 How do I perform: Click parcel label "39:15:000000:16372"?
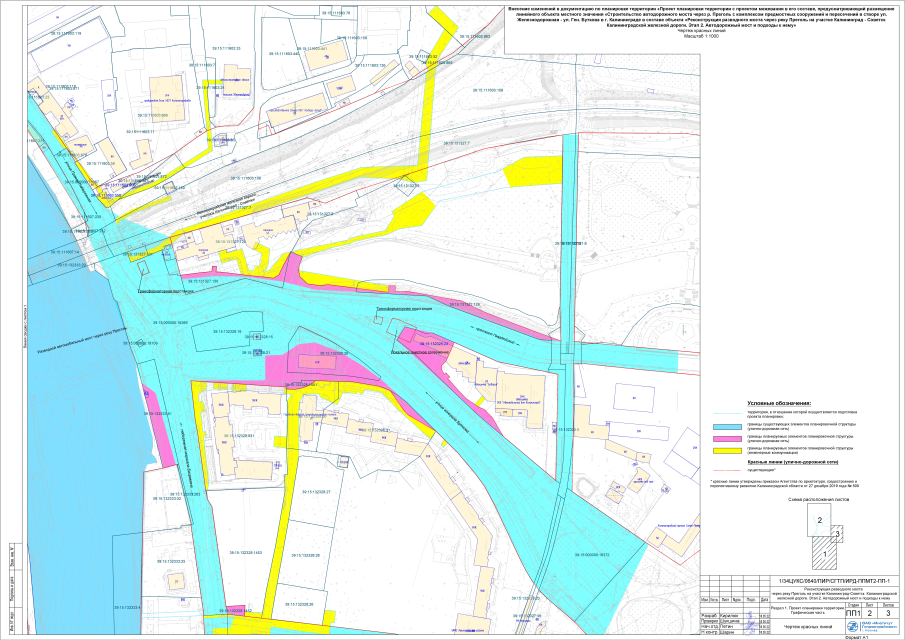click(x=592, y=555)
